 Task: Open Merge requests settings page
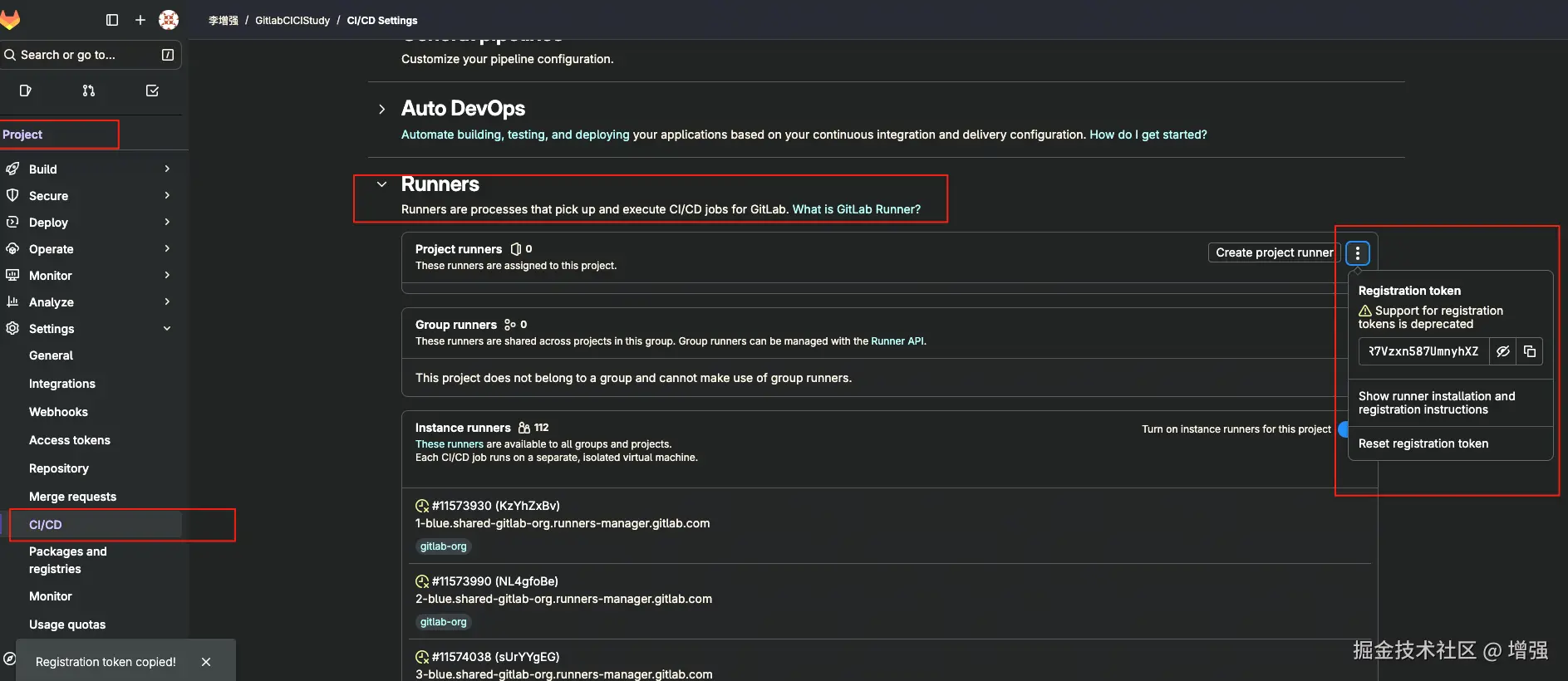pyautogui.click(x=72, y=497)
